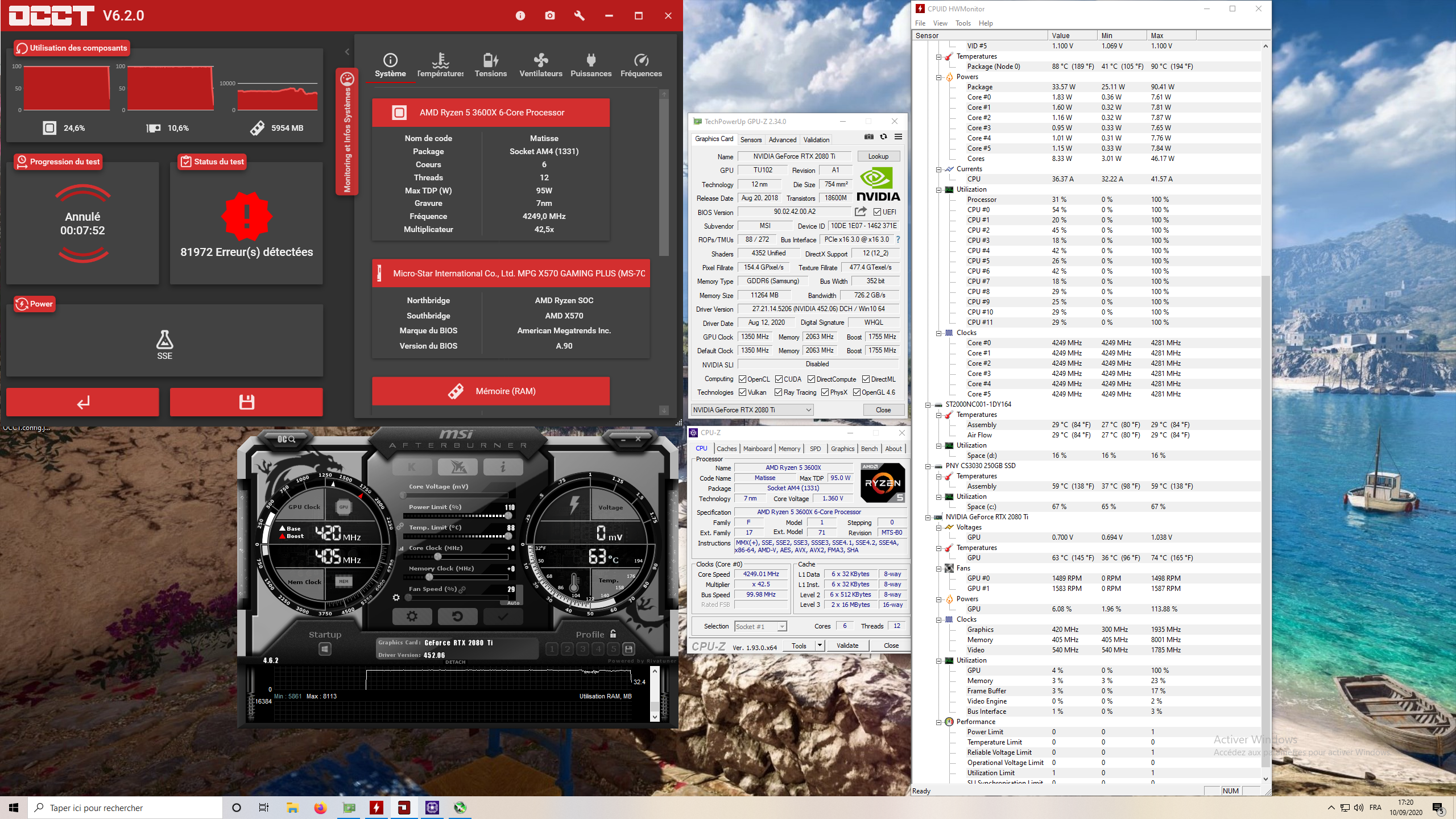This screenshot has width=1456, height=819.
Task: Toggle the Ray Tracing checkbox
Action: point(778,392)
